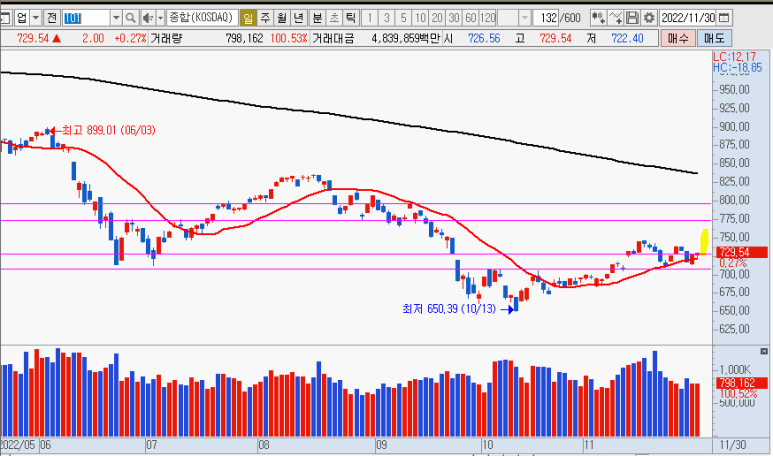
Task: Click the LC:12.17 label
Action: click(734, 57)
